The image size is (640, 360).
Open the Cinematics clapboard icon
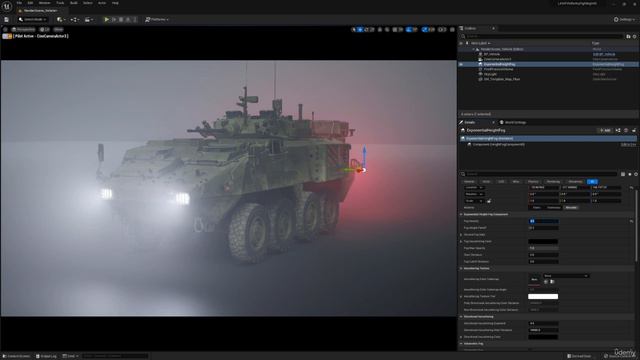tap(88, 19)
